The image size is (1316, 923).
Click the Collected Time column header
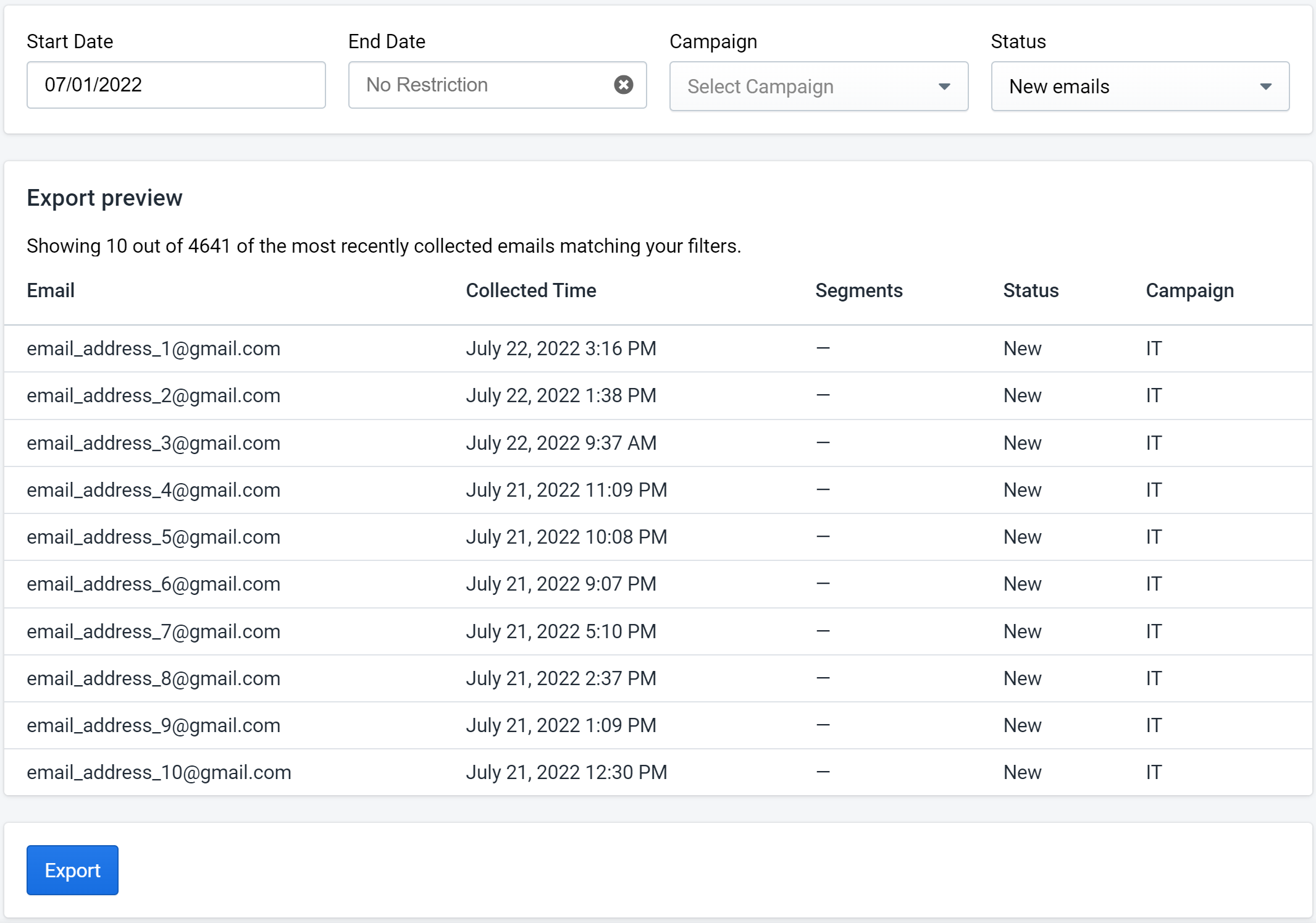click(x=531, y=290)
